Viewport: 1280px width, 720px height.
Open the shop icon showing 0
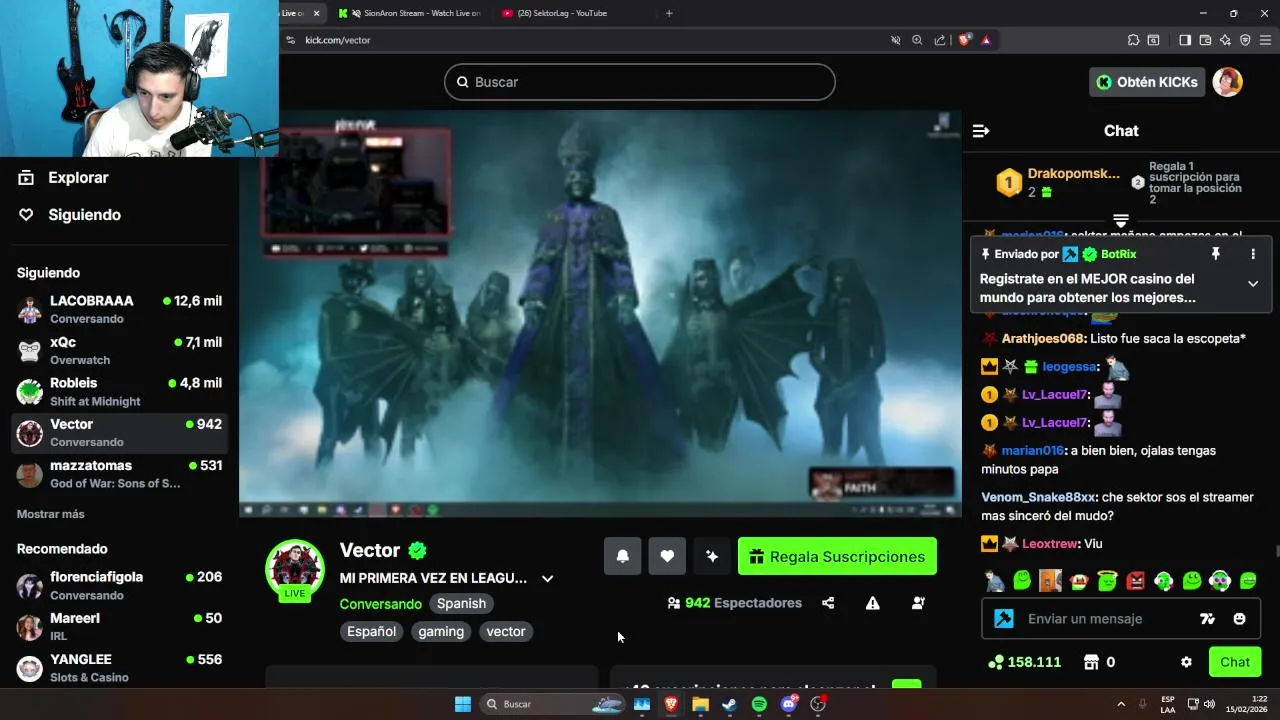(1091, 662)
